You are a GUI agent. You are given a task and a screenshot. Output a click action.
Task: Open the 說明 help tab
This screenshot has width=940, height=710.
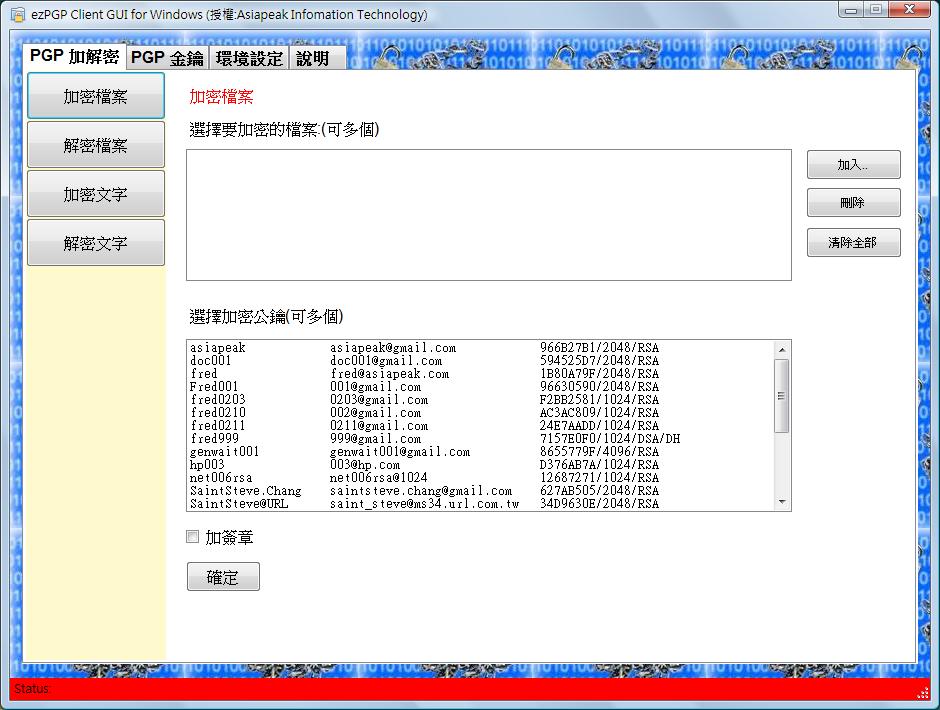point(316,57)
